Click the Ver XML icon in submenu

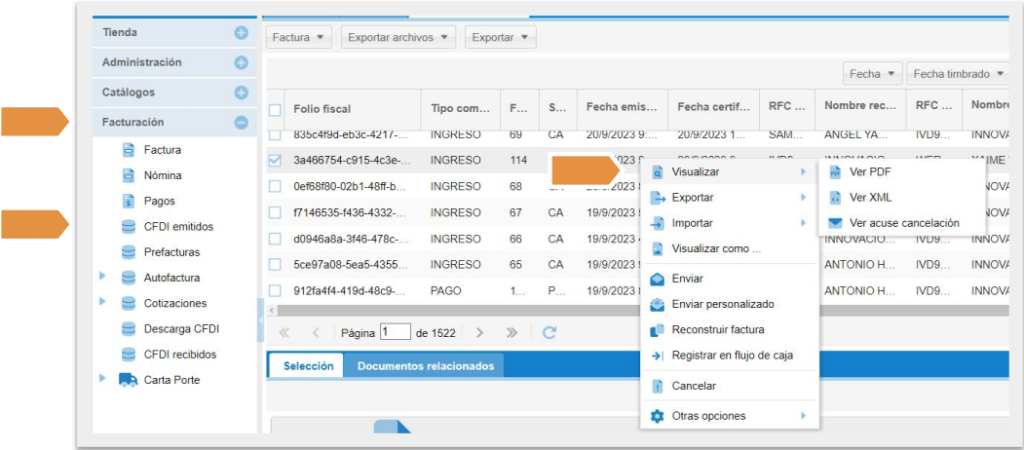pyautogui.click(x=836, y=197)
